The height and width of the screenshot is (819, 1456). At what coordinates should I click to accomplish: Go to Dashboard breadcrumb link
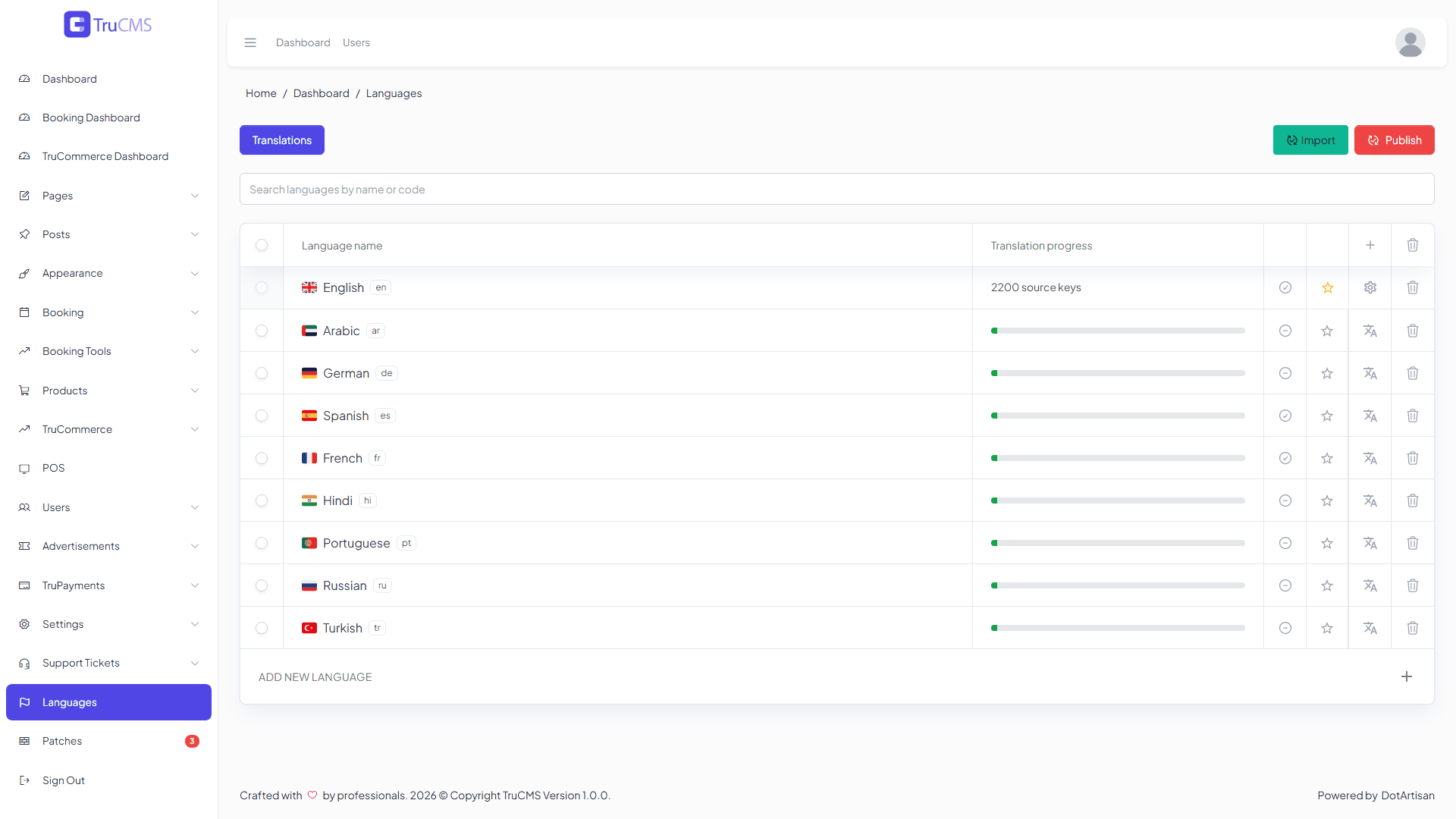pos(322,93)
